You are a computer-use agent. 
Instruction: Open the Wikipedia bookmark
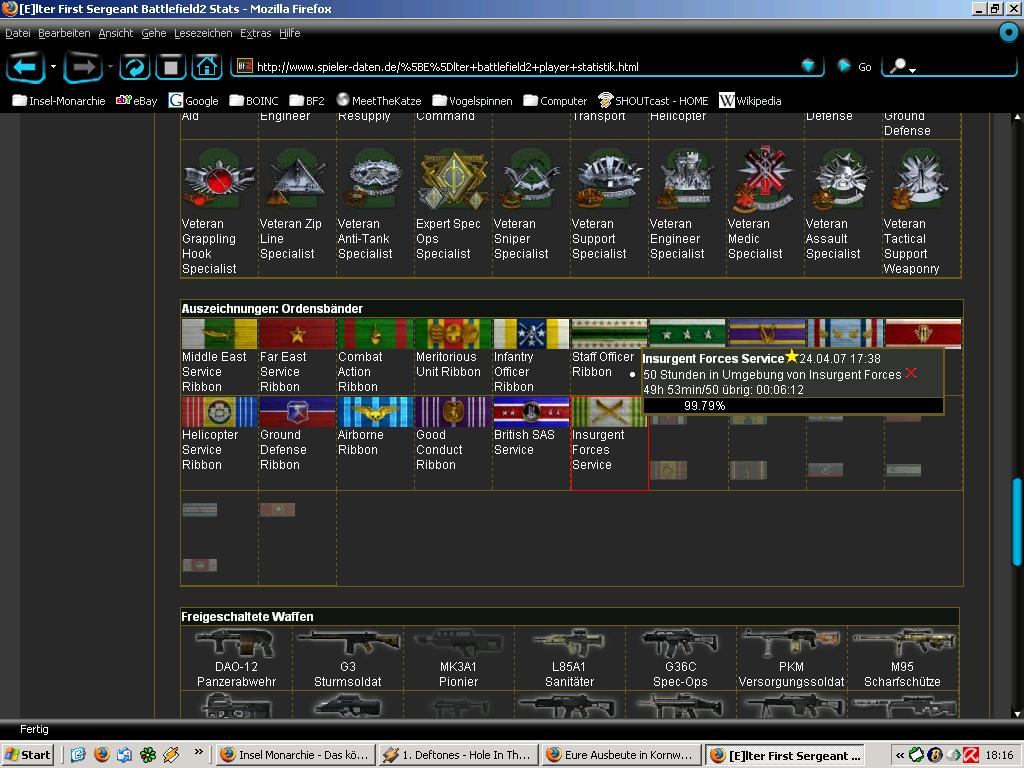[x=750, y=101]
